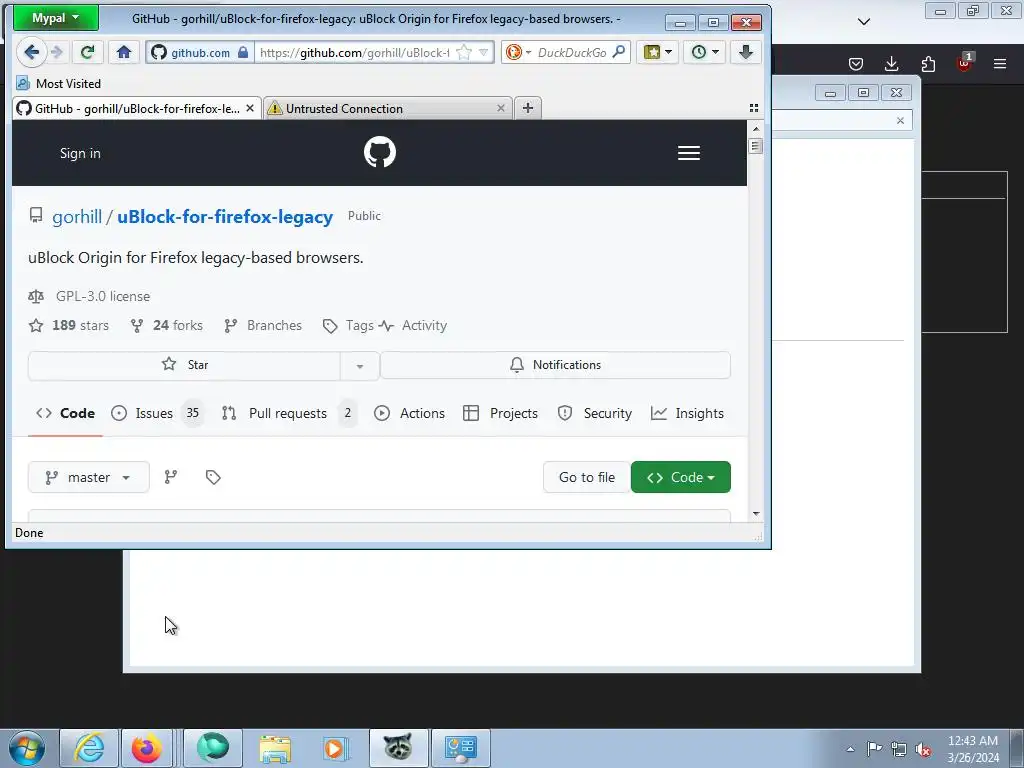The width and height of the screenshot is (1024, 768).
Task: Click the tags icon next to master
Action: [213, 477]
